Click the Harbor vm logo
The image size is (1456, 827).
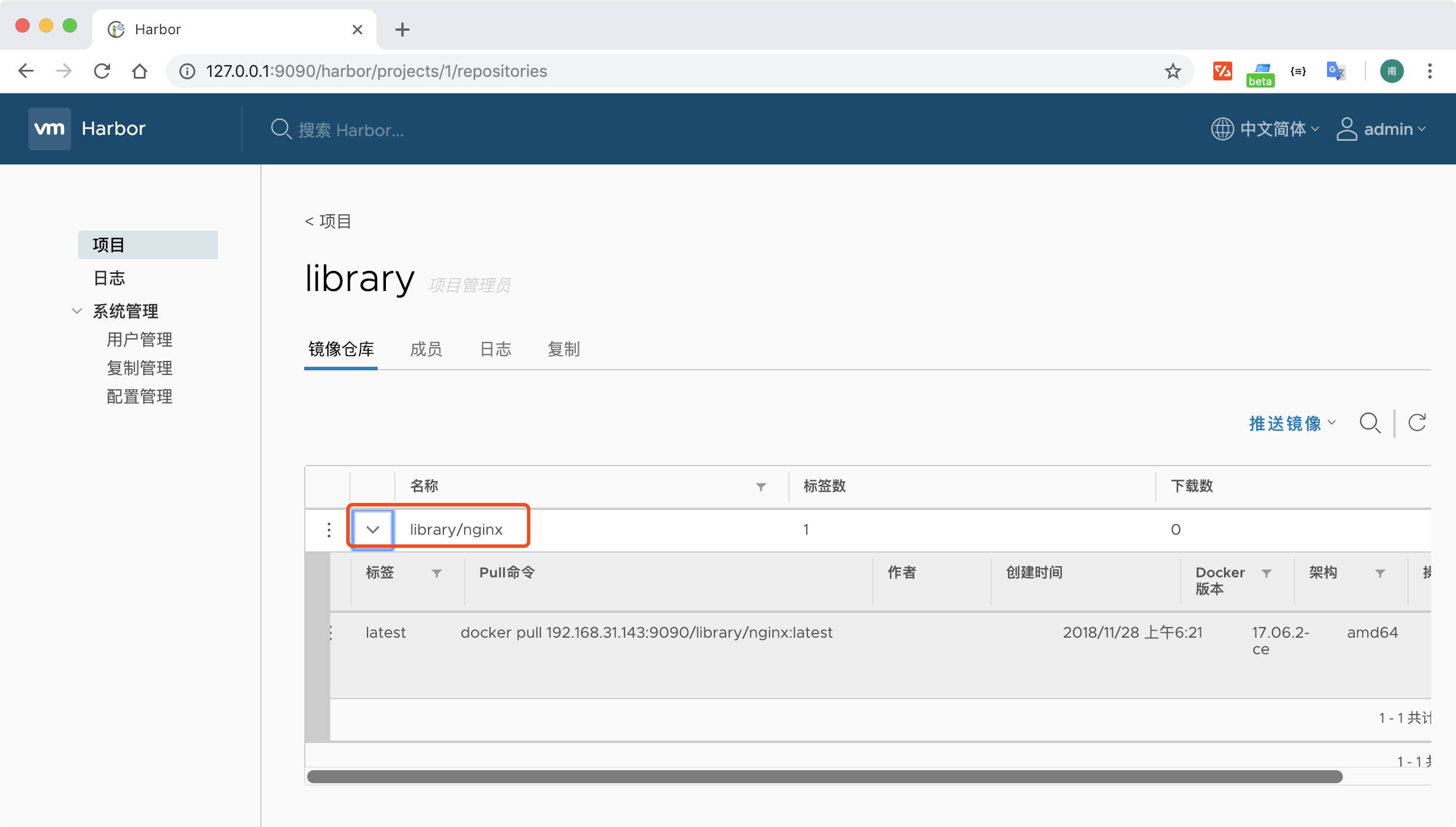pos(50,128)
